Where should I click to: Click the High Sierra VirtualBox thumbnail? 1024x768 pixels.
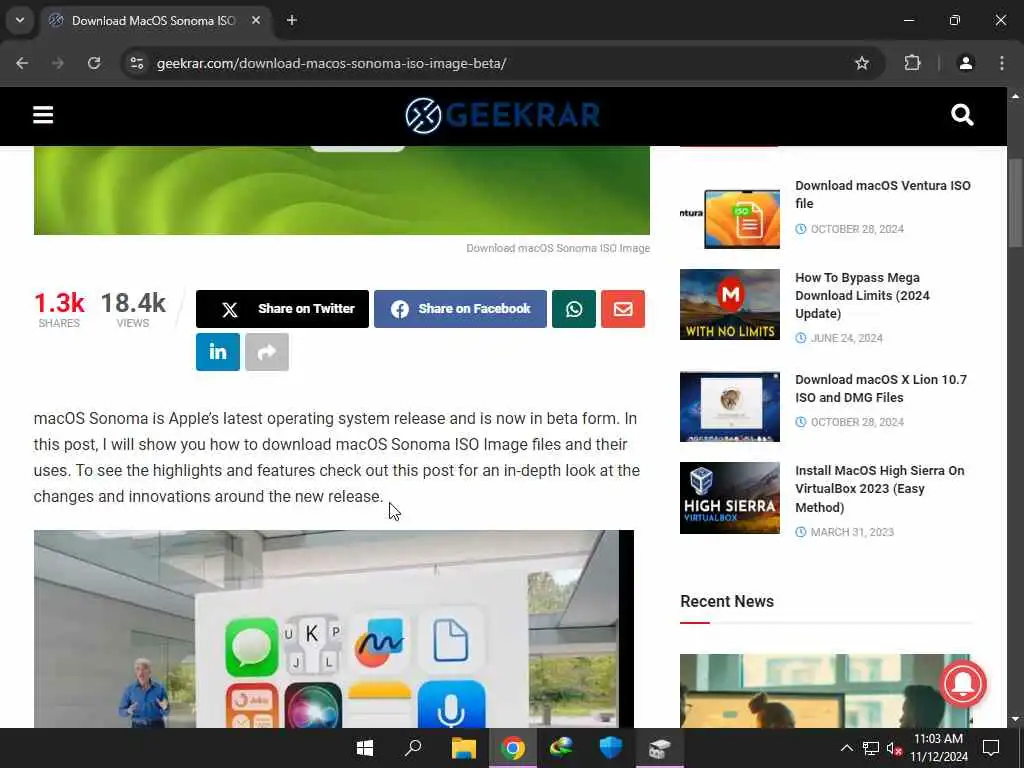[x=729, y=498]
